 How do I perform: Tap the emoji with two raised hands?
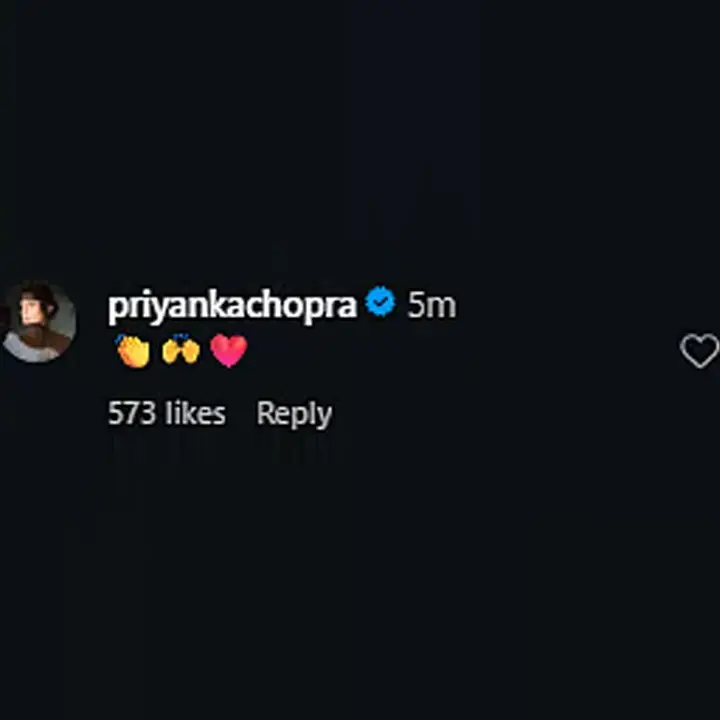(x=181, y=349)
